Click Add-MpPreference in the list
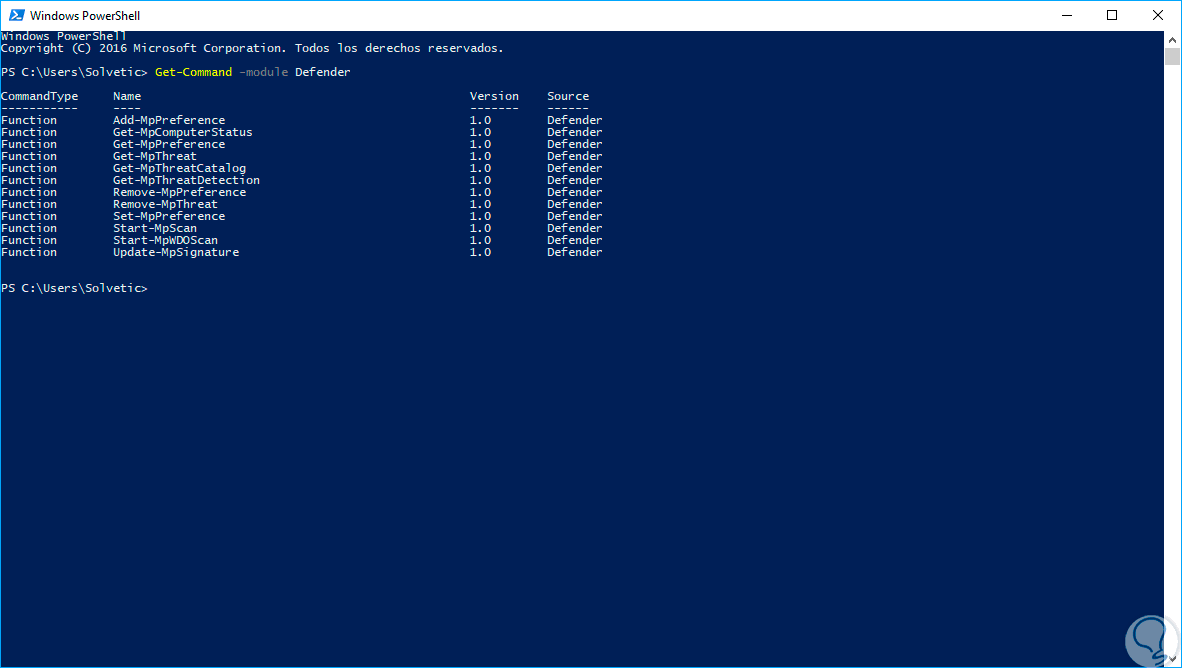The image size is (1182, 668). point(169,121)
